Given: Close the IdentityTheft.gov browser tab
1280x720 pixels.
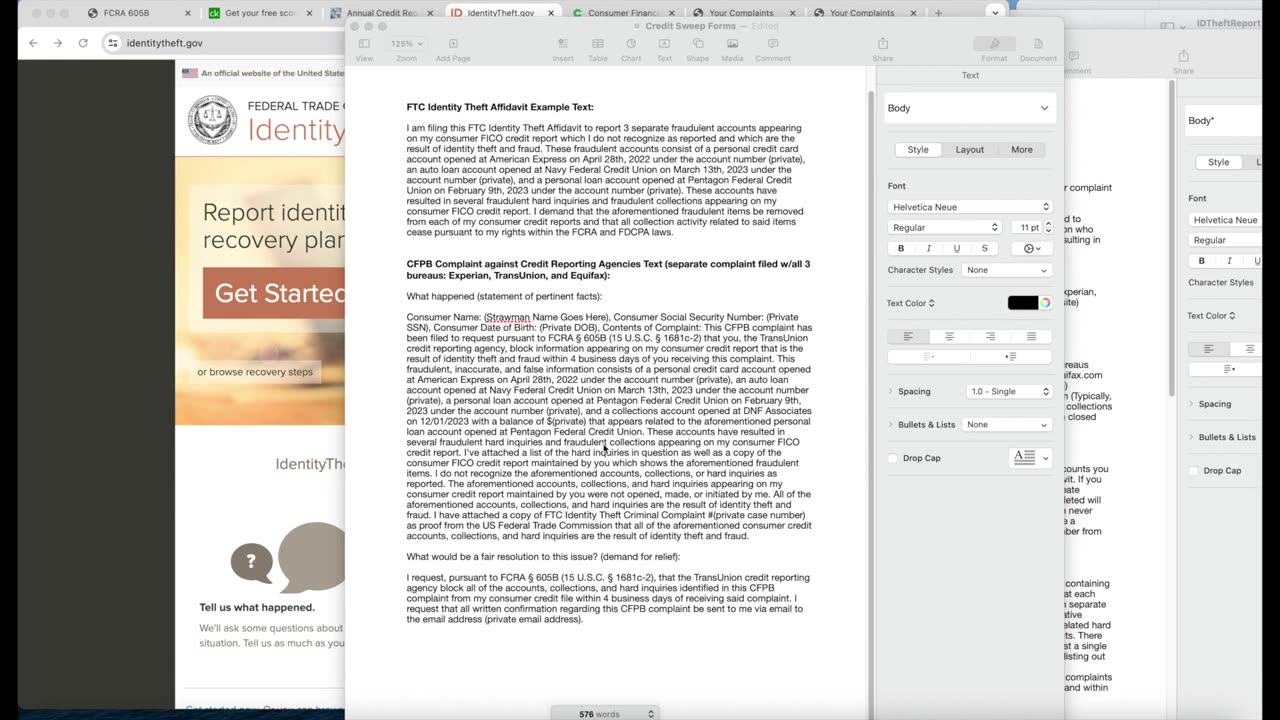Looking at the screenshot, I should pos(552,13).
